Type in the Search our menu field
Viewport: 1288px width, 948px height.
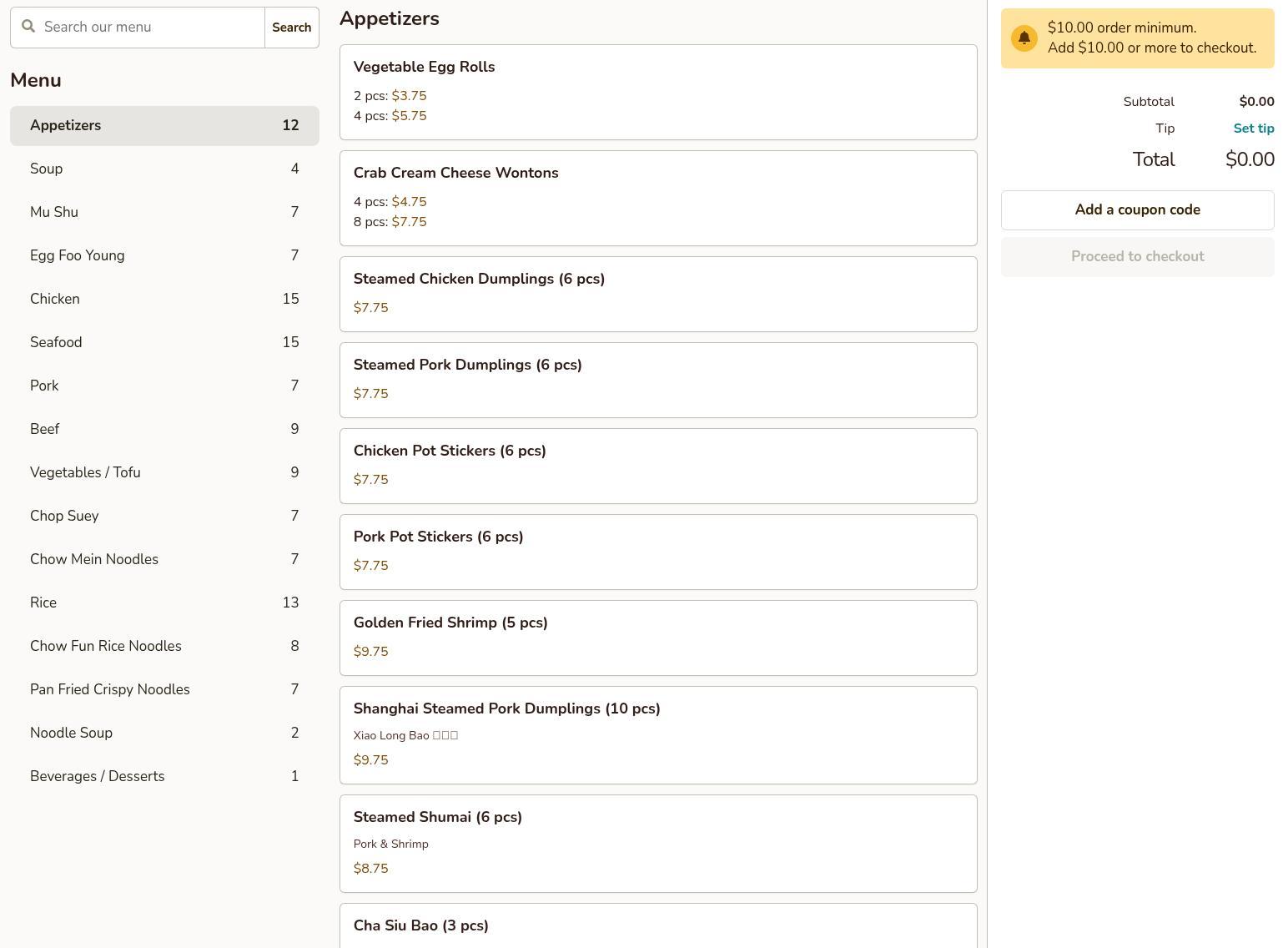click(x=150, y=28)
